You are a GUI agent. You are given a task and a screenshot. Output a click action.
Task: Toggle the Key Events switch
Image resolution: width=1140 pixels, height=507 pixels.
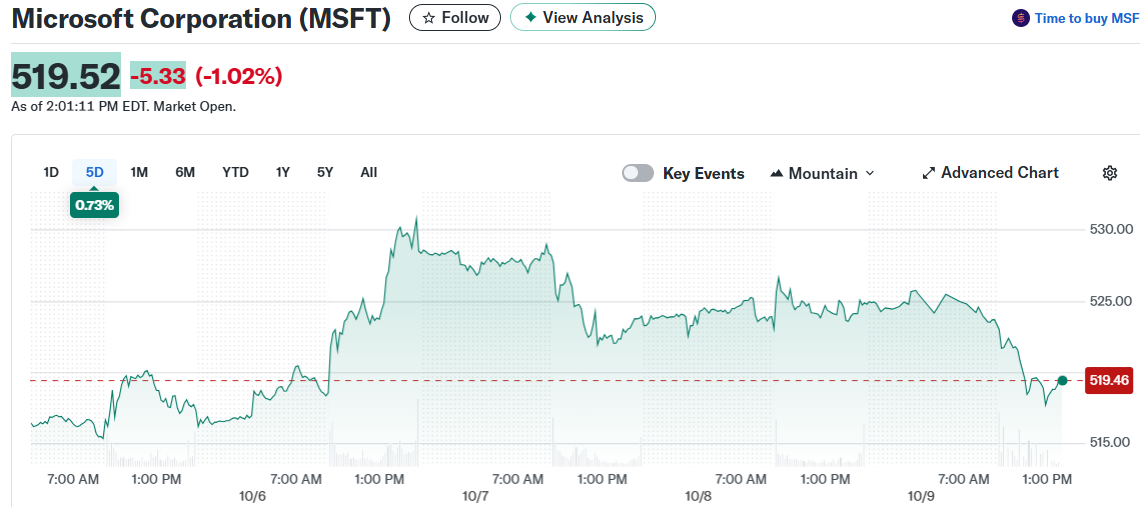[638, 173]
